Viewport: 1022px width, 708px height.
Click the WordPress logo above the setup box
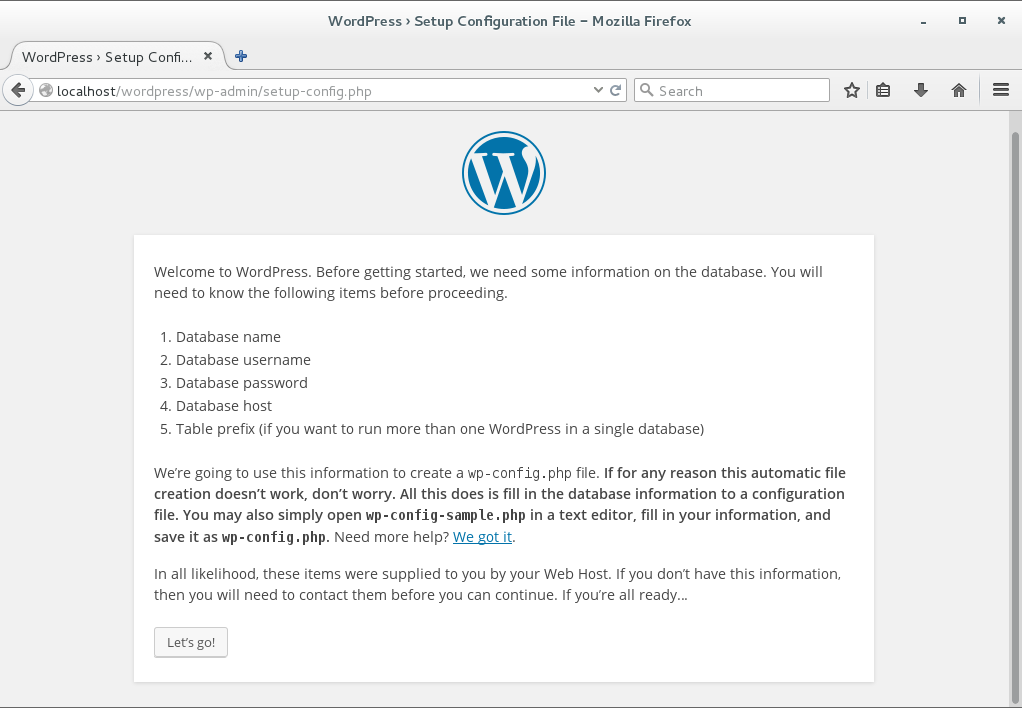pyautogui.click(x=503, y=172)
